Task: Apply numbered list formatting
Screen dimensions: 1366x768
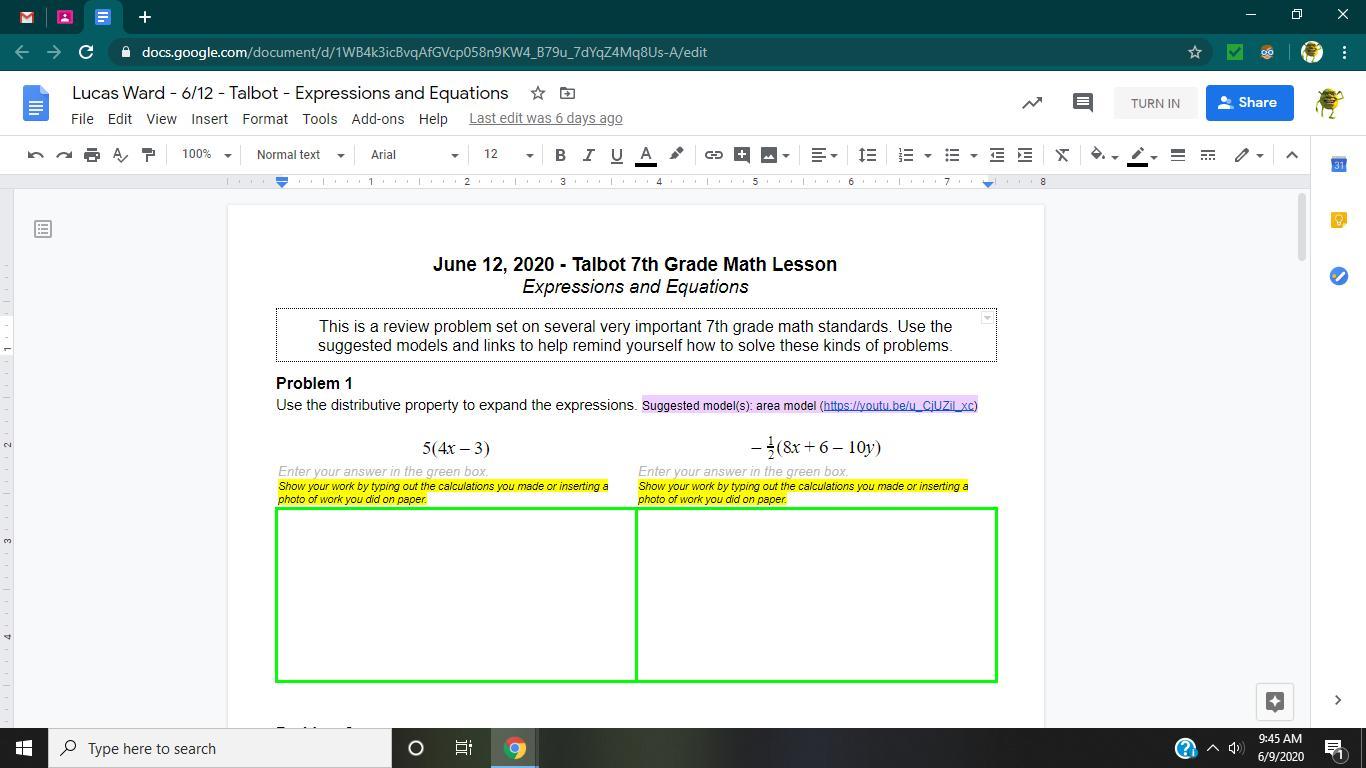Action: point(906,155)
